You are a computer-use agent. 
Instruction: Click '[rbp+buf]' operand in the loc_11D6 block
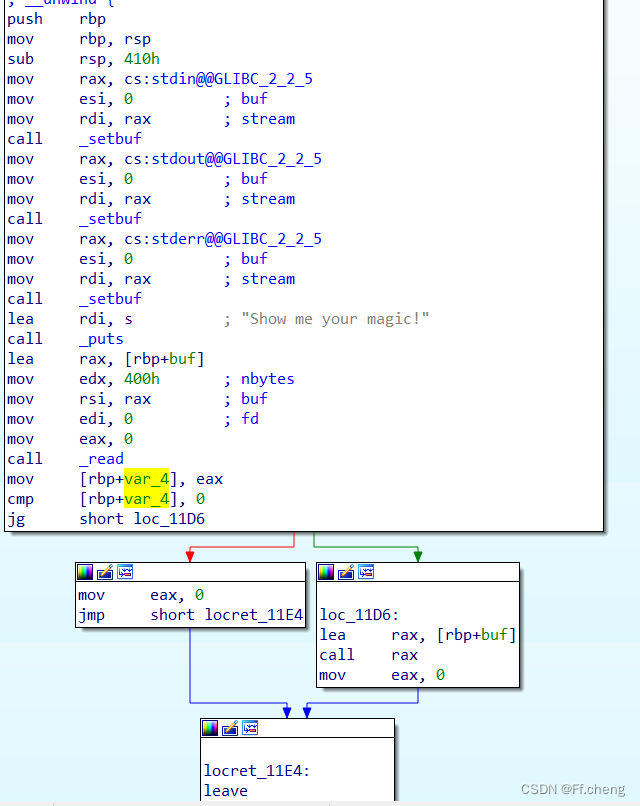pos(476,635)
